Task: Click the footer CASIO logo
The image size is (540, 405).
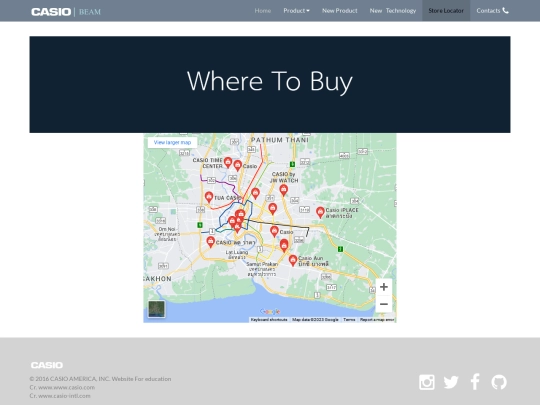Action: coord(47,365)
